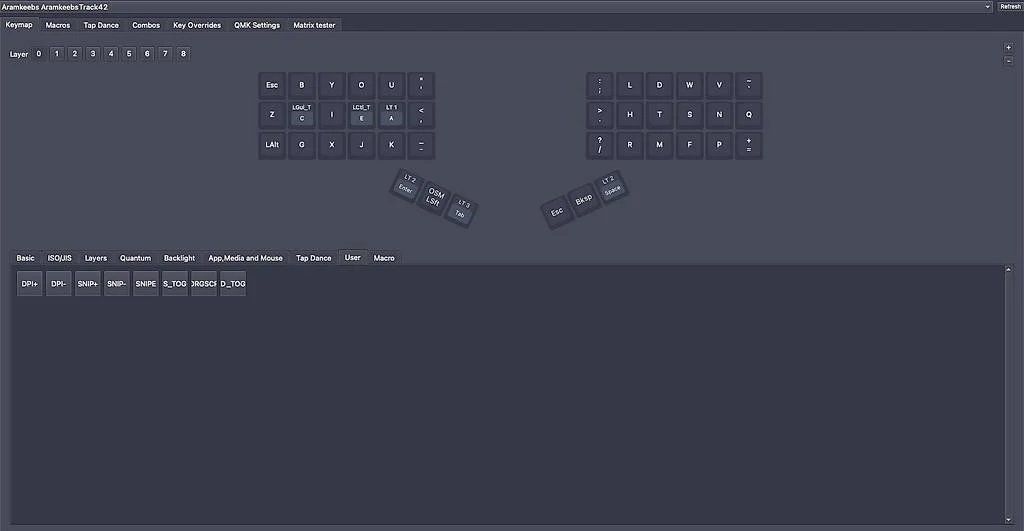Select the D_TOG keycode
The height and width of the screenshot is (531, 1024).
coord(233,283)
